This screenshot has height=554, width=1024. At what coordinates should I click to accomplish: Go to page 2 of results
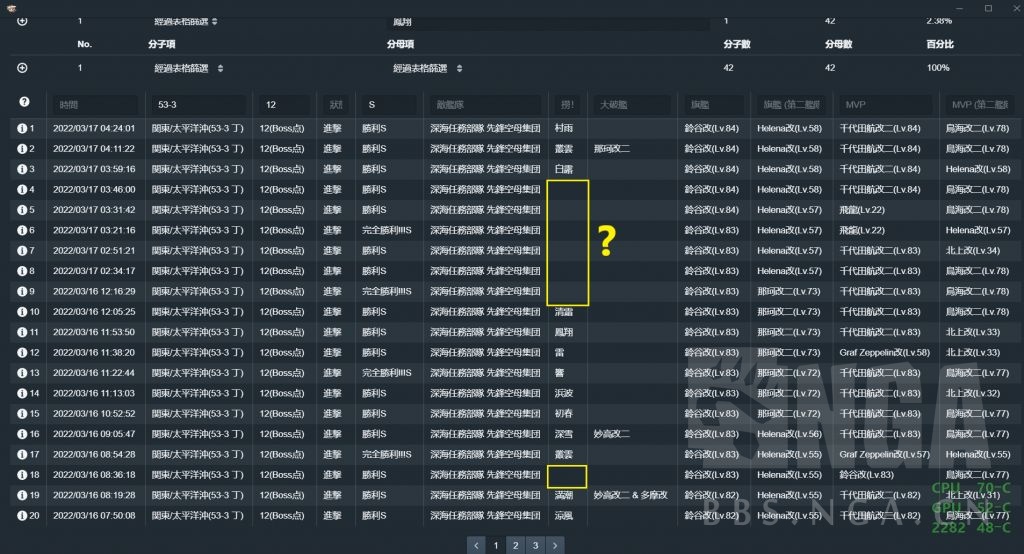[x=514, y=545]
